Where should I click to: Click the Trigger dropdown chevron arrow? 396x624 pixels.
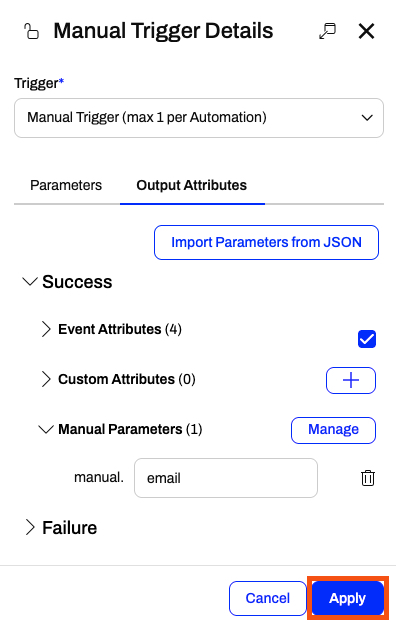tap(367, 118)
